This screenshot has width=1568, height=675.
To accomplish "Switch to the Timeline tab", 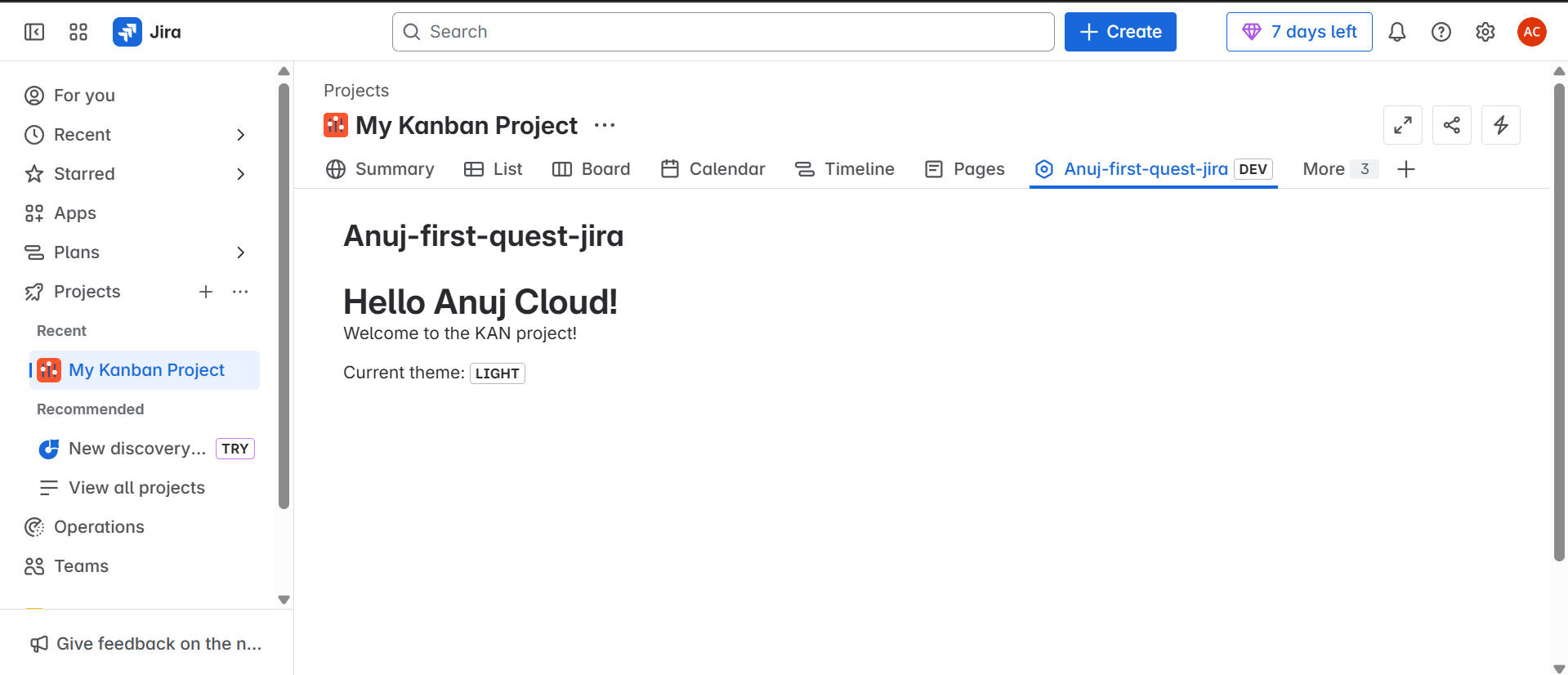I will click(845, 169).
